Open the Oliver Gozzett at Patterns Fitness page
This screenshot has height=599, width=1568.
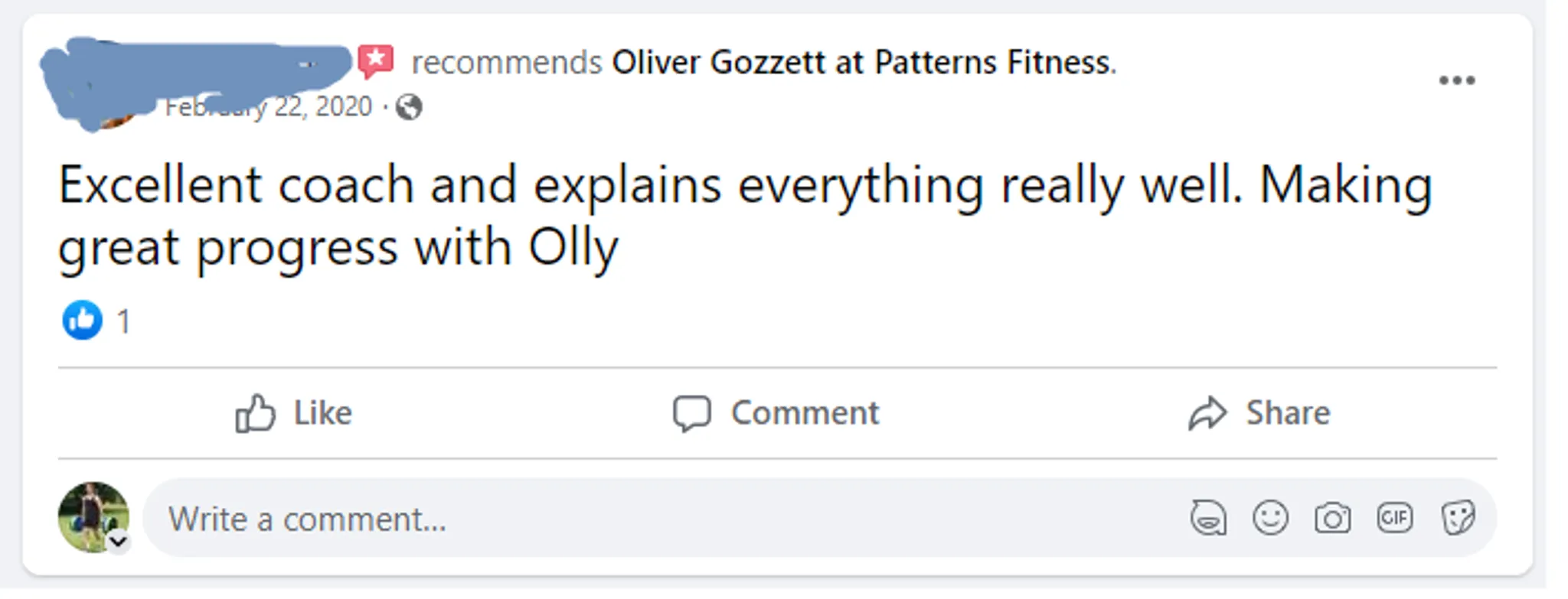pos(863,62)
